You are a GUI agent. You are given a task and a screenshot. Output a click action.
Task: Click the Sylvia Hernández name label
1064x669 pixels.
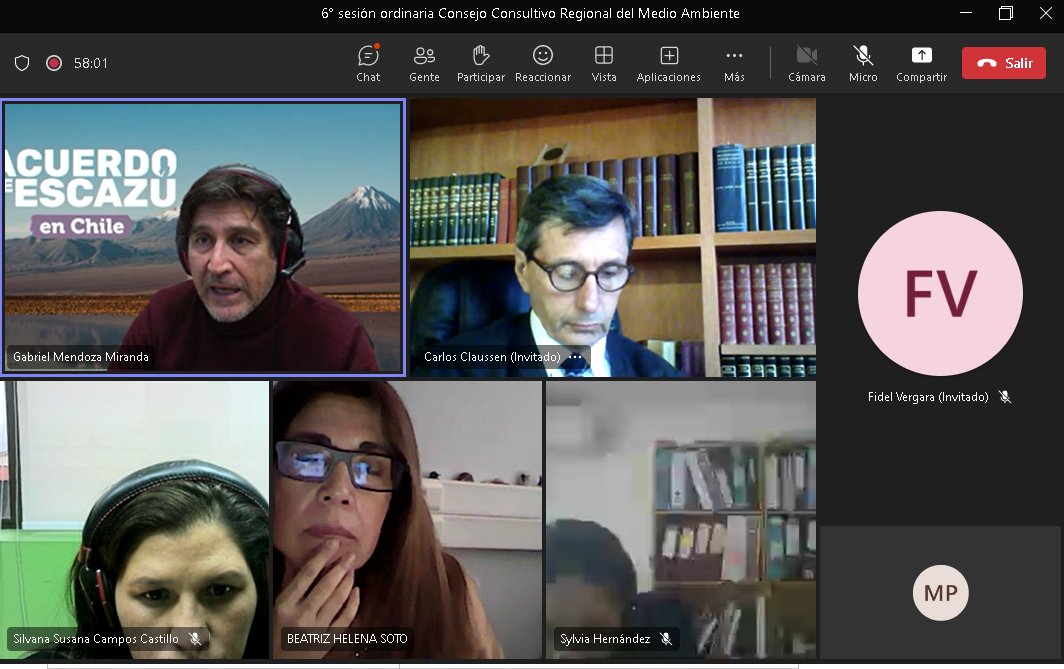point(605,638)
